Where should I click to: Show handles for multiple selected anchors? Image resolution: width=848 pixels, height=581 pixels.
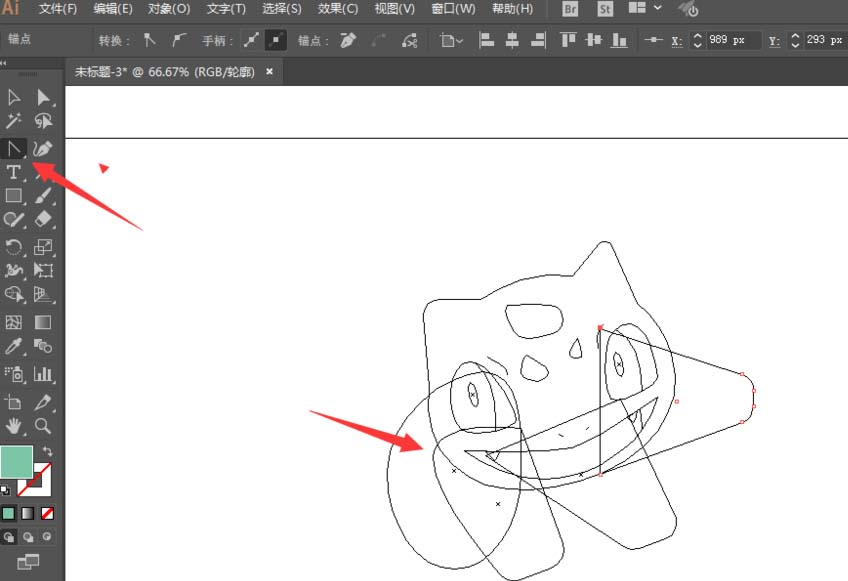coord(250,40)
